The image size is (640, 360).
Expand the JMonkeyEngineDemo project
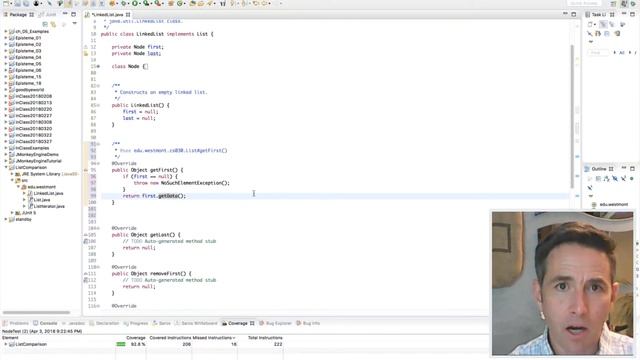click(6, 155)
